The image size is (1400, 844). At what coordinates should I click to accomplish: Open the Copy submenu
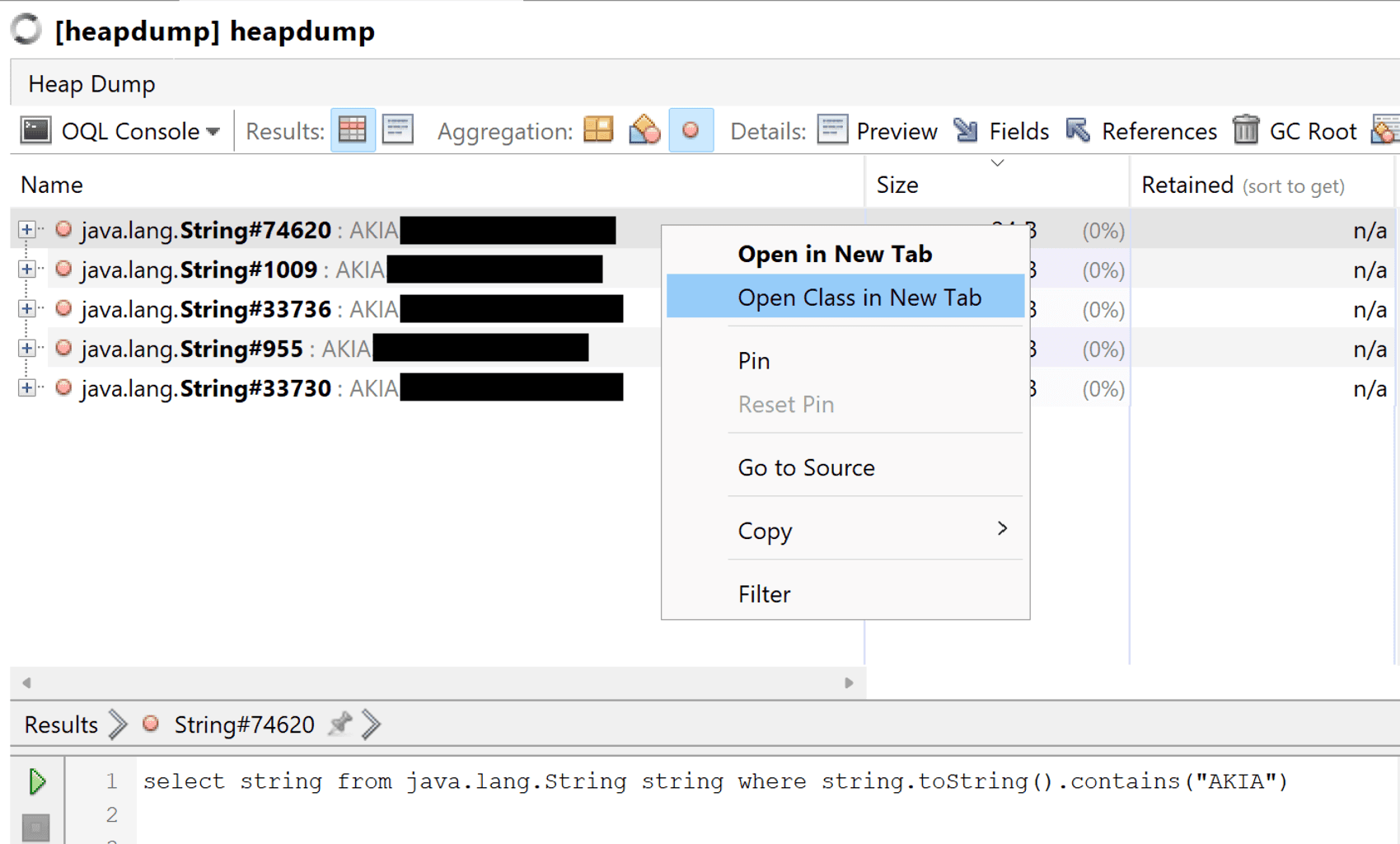845,530
